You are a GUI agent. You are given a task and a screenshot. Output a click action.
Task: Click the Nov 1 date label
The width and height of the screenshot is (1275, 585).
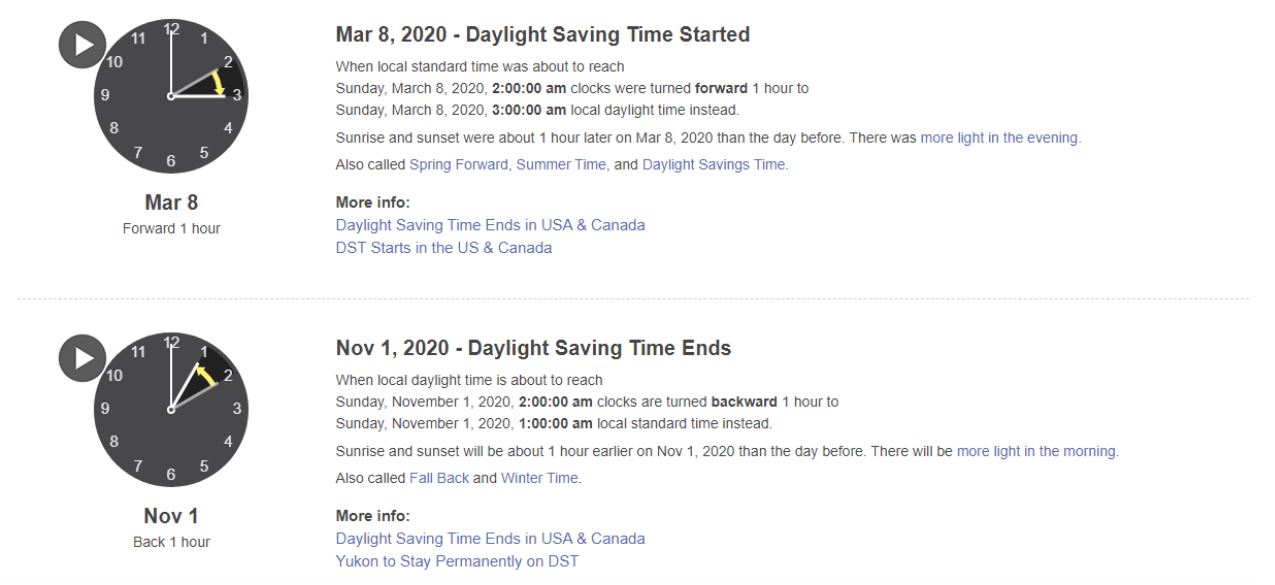click(170, 516)
